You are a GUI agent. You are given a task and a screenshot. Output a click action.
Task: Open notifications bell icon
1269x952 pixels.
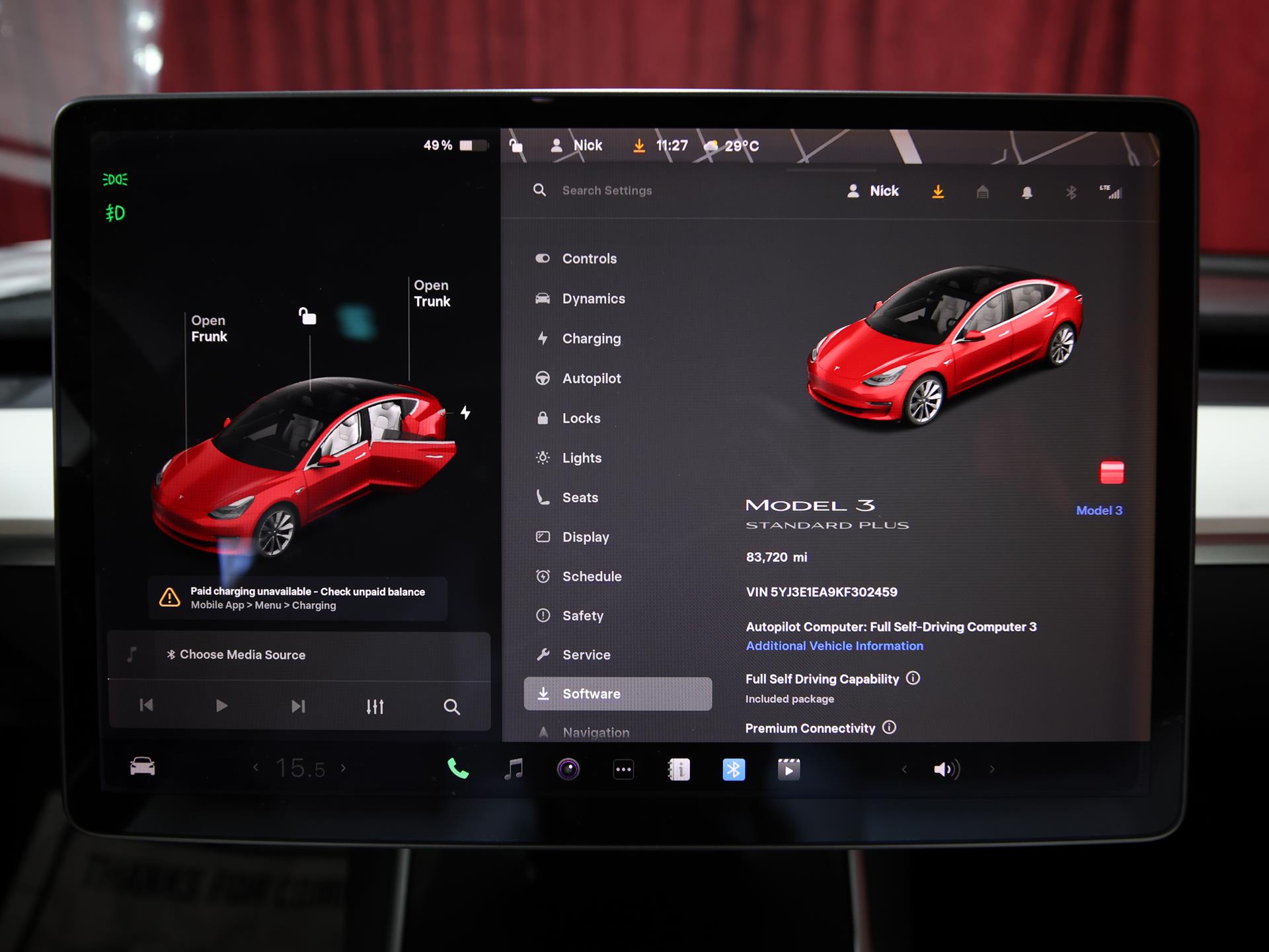1026,192
